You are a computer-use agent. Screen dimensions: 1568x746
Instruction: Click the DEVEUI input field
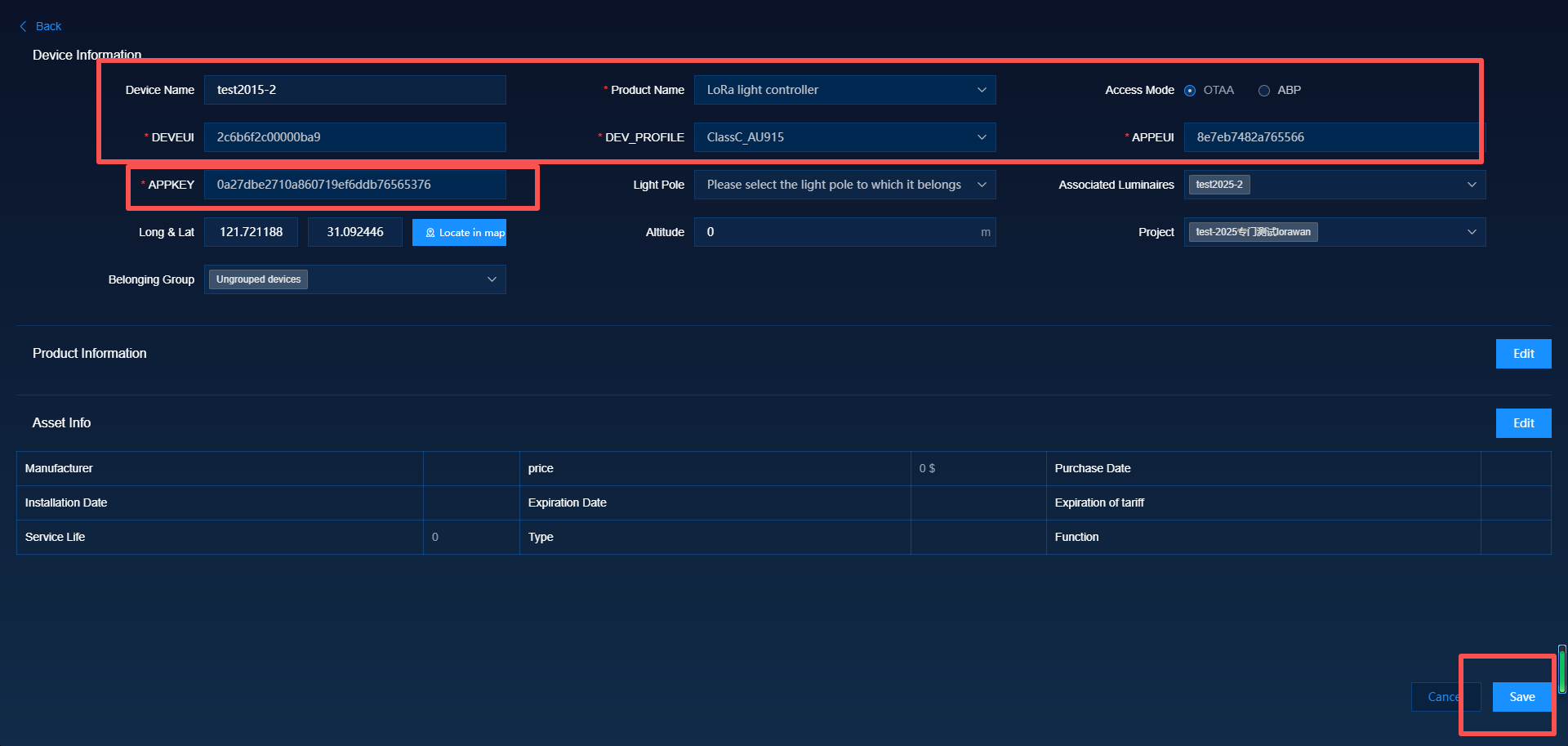coord(354,137)
